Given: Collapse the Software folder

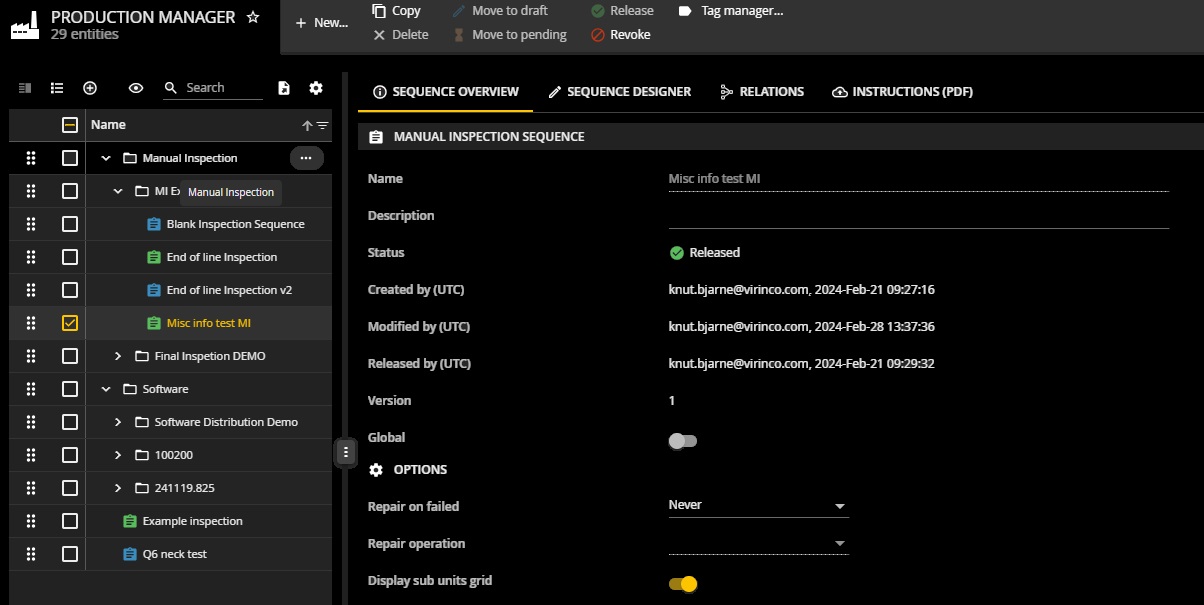Looking at the screenshot, I should 106,389.
